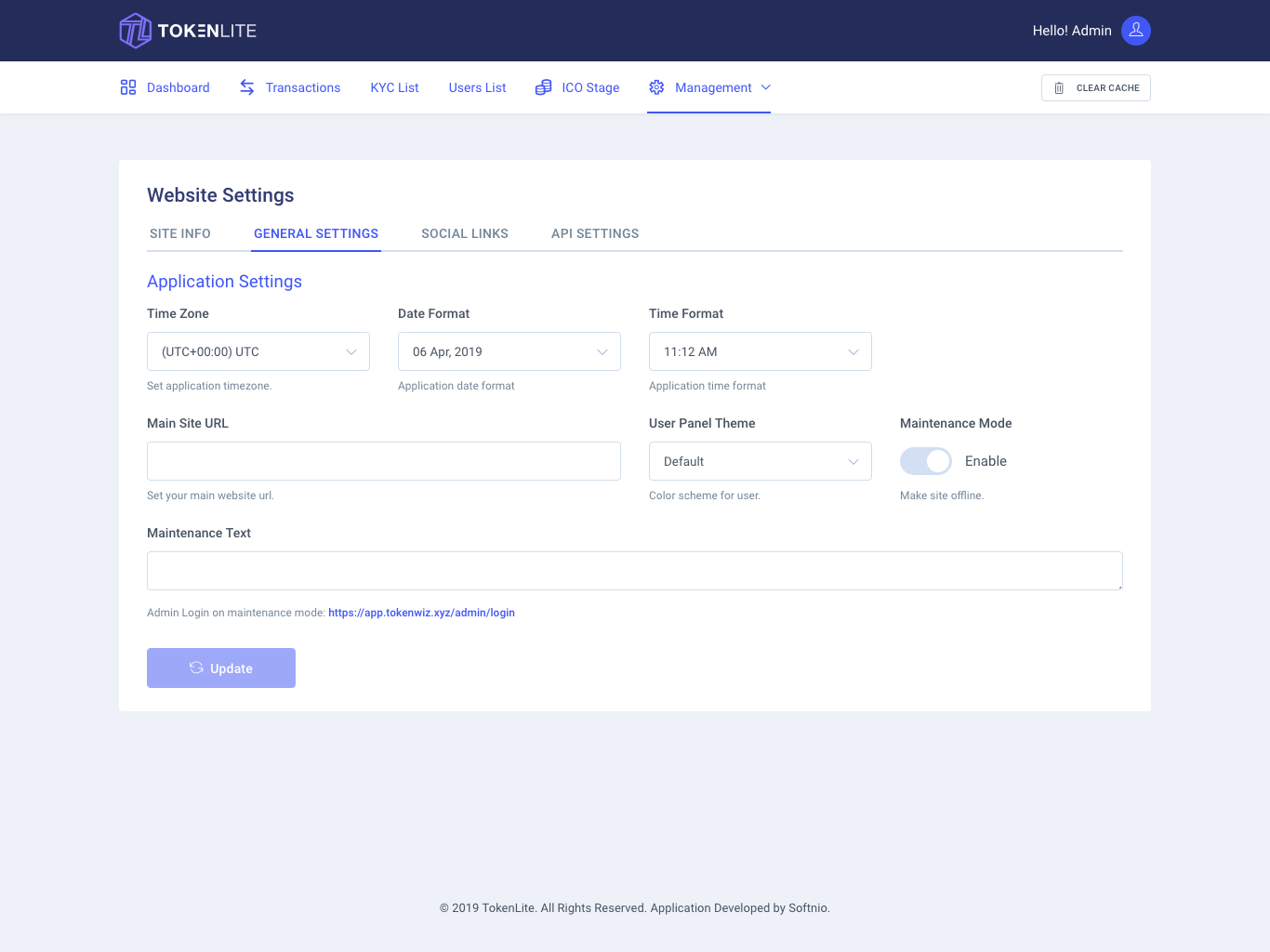Screen dimensions: 1270x952
Task: Click inside the Maintenance Text box
Action: point(635,571)
